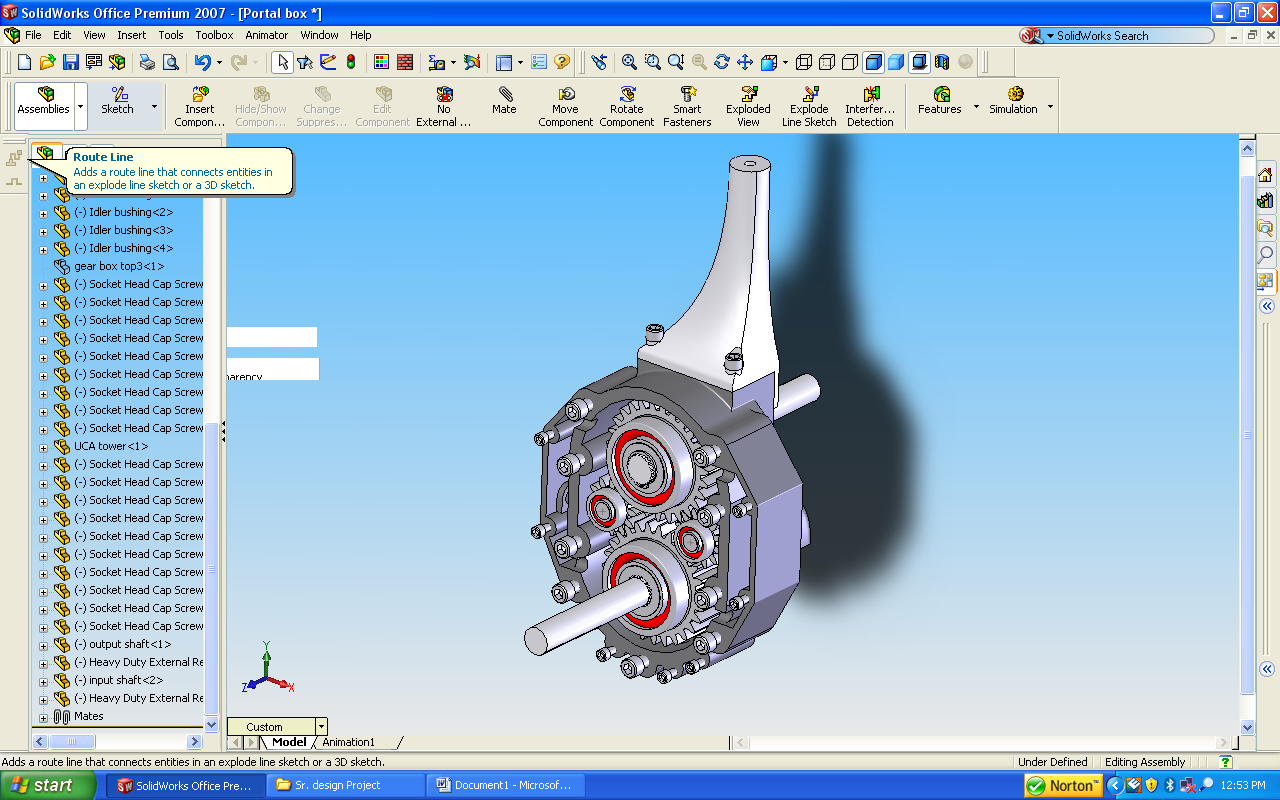Toggle the Section View
Viewport: 1280px width, 800px height.
tap(942, 62)
